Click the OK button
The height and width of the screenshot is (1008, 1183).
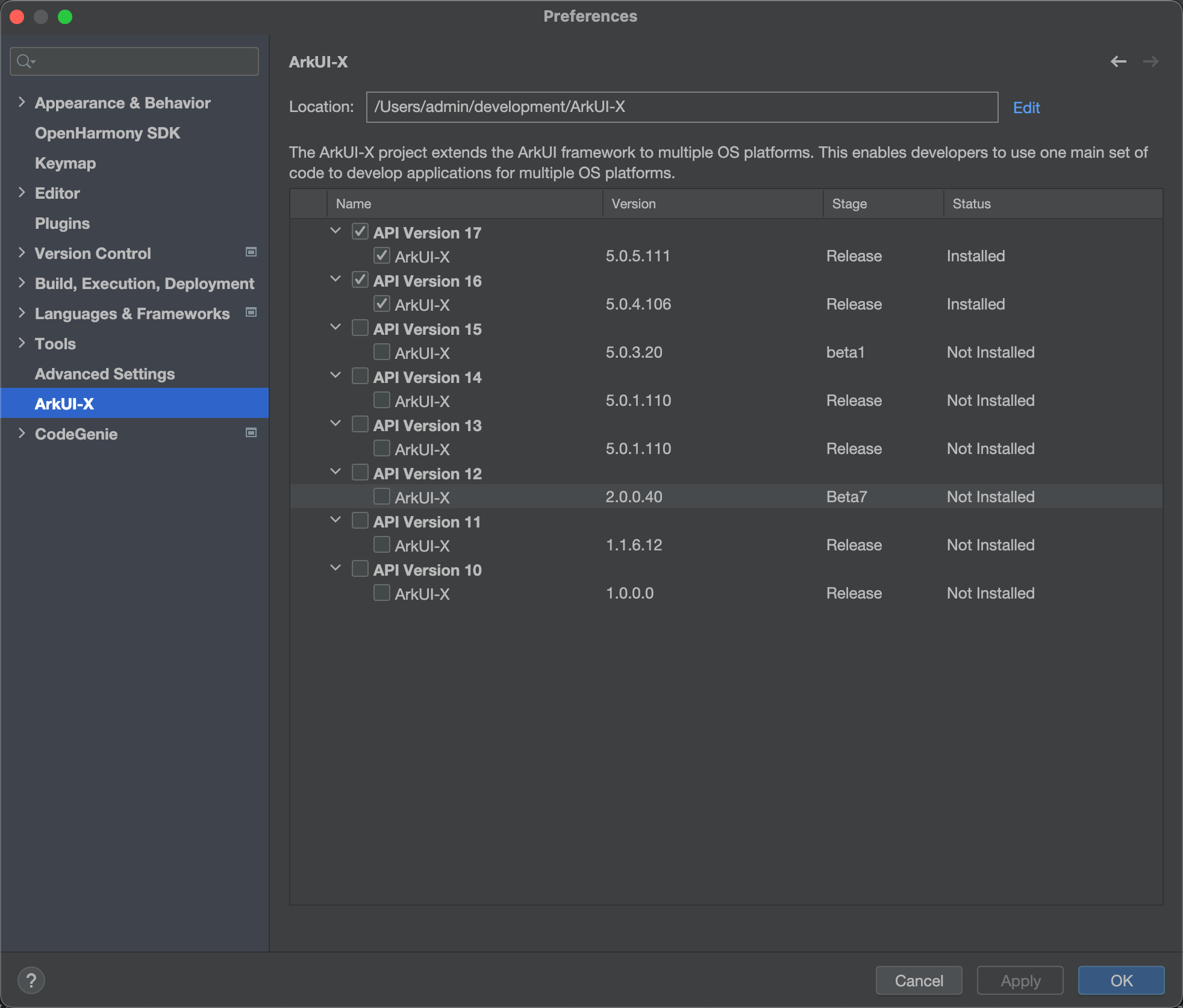[x=1122, y=981]
